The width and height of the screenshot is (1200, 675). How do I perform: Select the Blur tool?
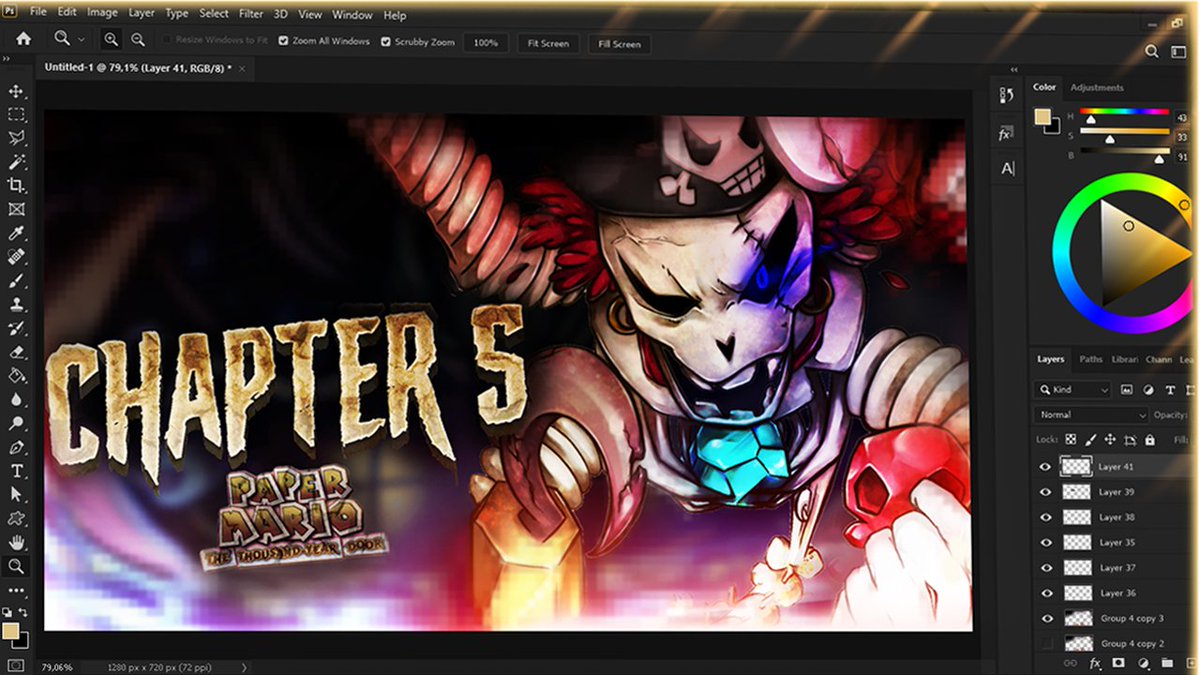point(17,400)
